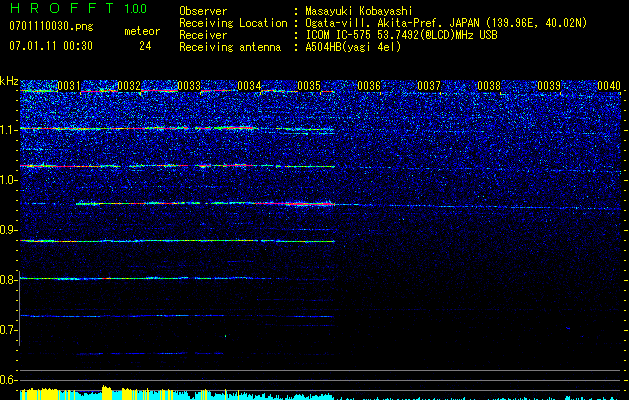Click the Receiving Location label
The image size is (629, 400).
[x=233, y=23]
